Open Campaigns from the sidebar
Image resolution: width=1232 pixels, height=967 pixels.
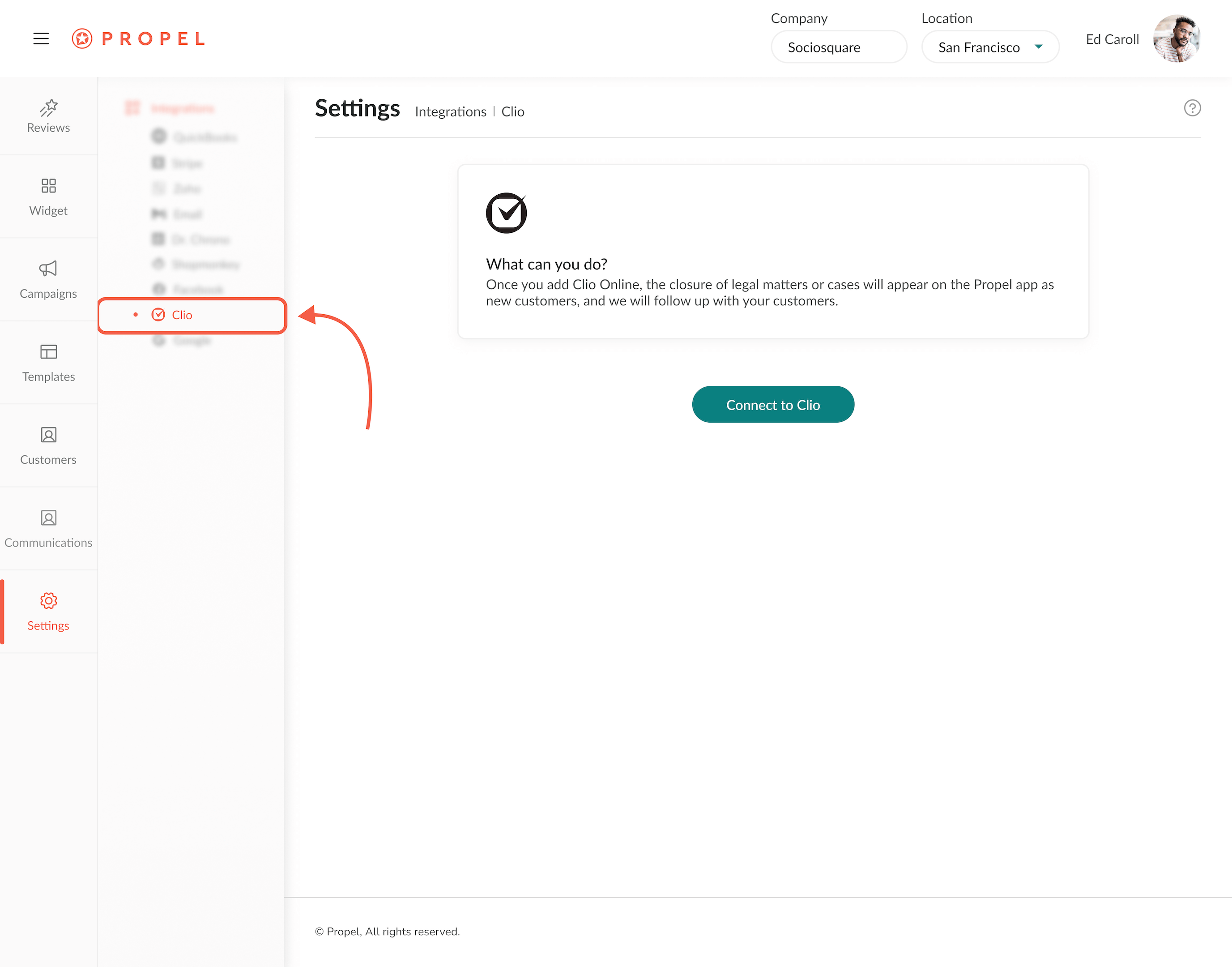pos(49,280)
